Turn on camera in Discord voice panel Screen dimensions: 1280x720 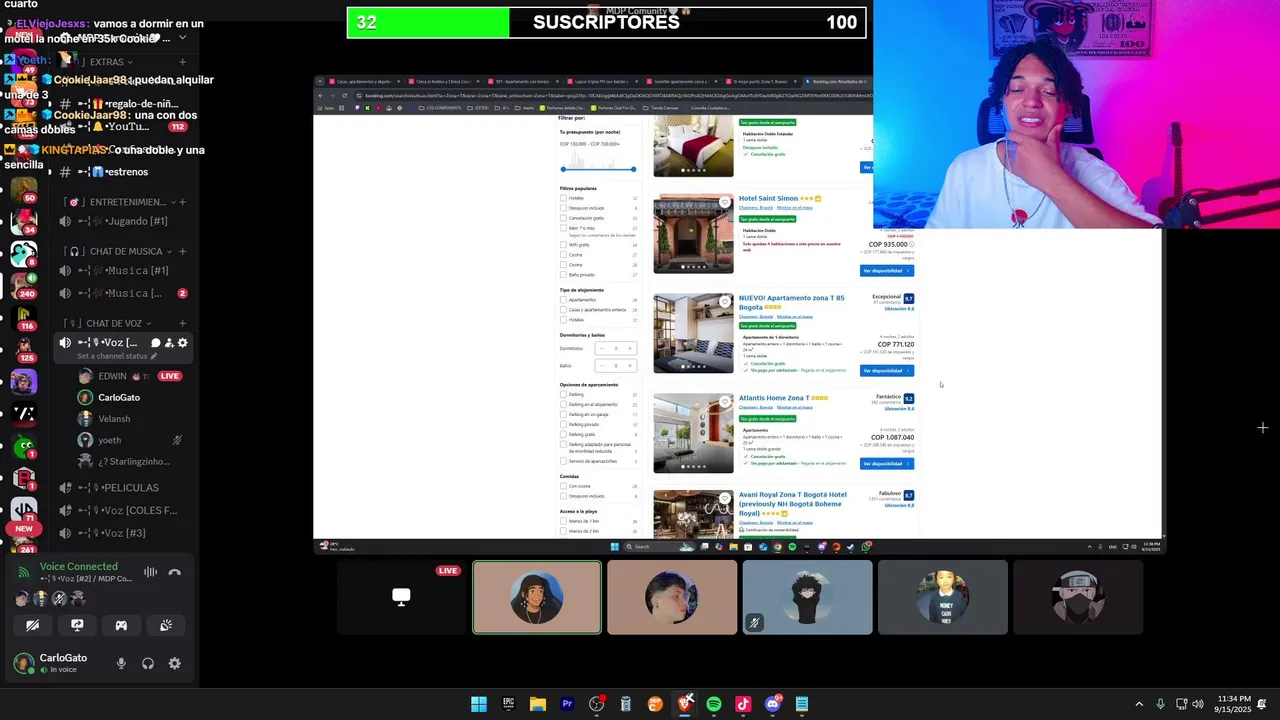pyautogui.click(x=33, y=625)
